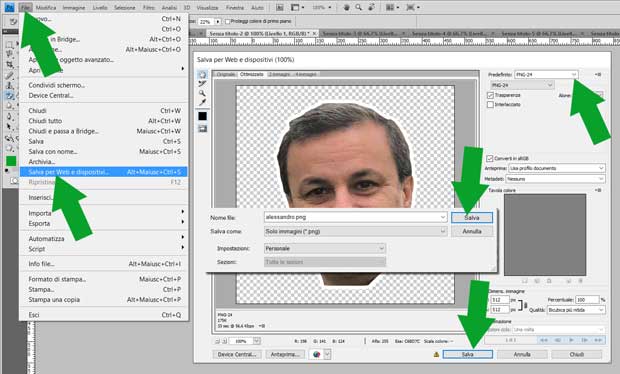Image resolution: width=620 pixels, height=374 pixels.
Task: Open the arrange documents icon in application bar
Action: pyautogui.click(x=392, y=7)
